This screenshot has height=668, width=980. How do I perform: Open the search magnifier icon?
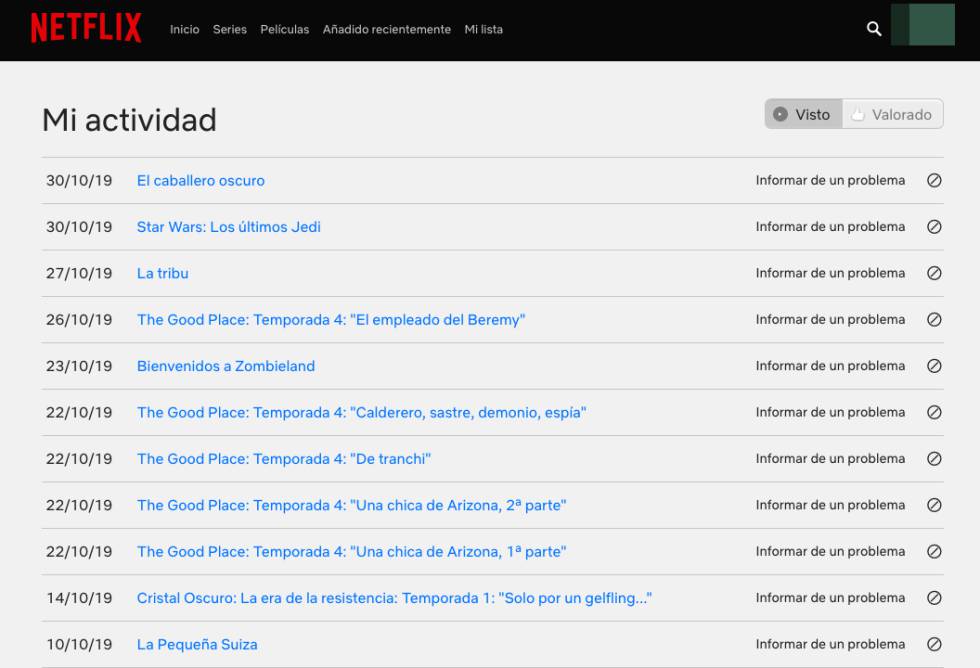874,29
